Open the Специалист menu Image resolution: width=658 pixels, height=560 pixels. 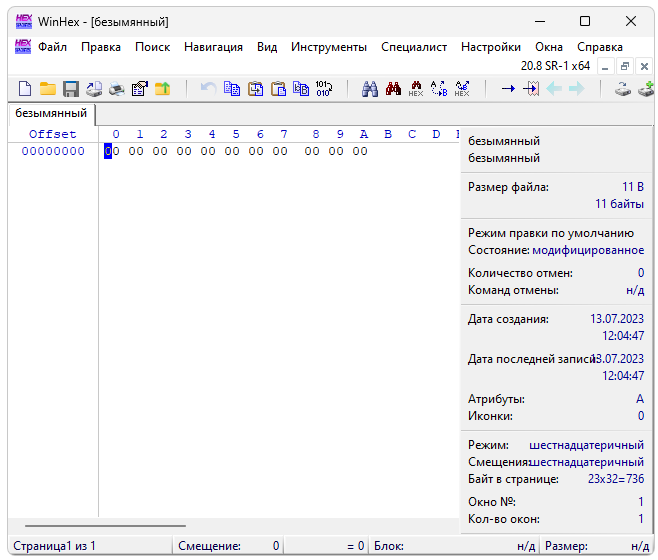click(414, 47)
